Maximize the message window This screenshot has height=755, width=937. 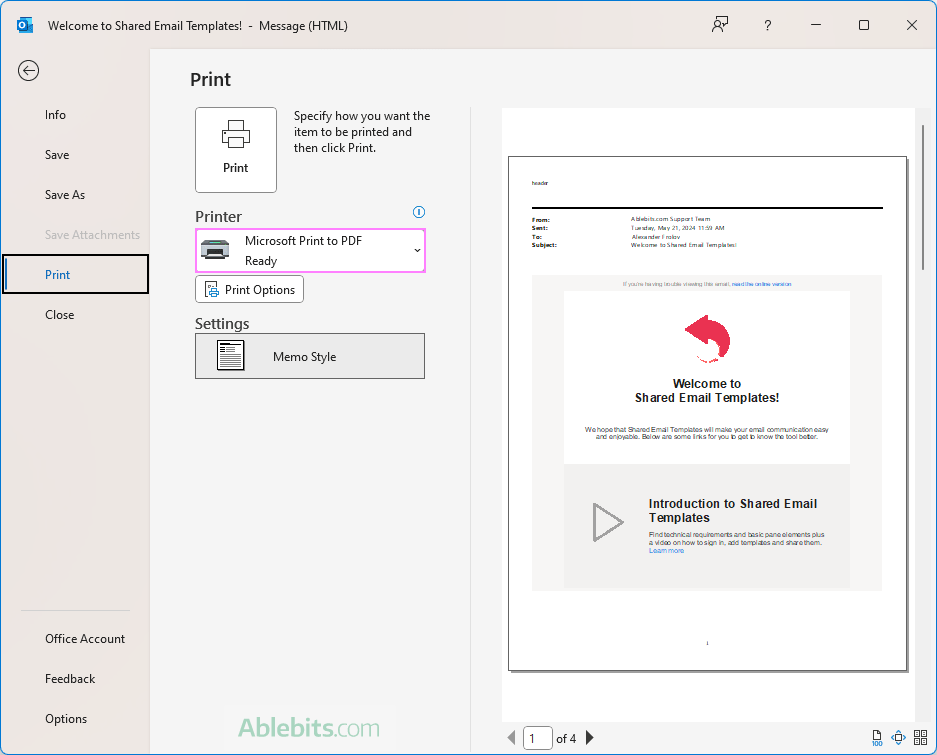tap(863, 25)
